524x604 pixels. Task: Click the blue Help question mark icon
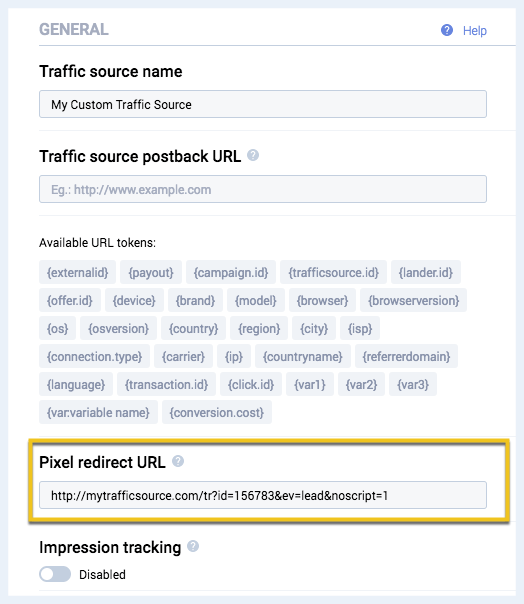[x=447, y=30]
